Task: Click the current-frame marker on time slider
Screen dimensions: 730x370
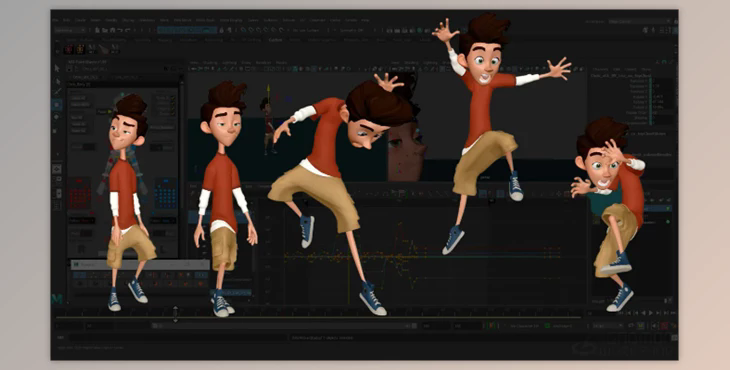Action: tap(176, 314)
